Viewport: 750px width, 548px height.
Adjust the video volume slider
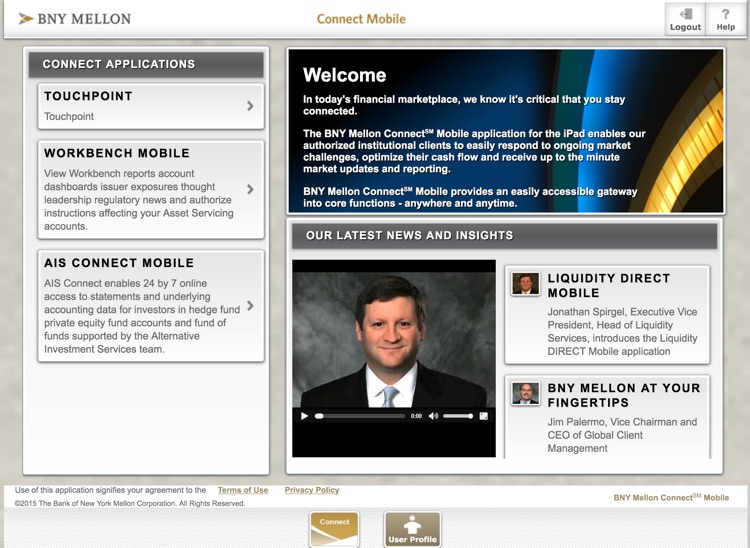point(458,416)
